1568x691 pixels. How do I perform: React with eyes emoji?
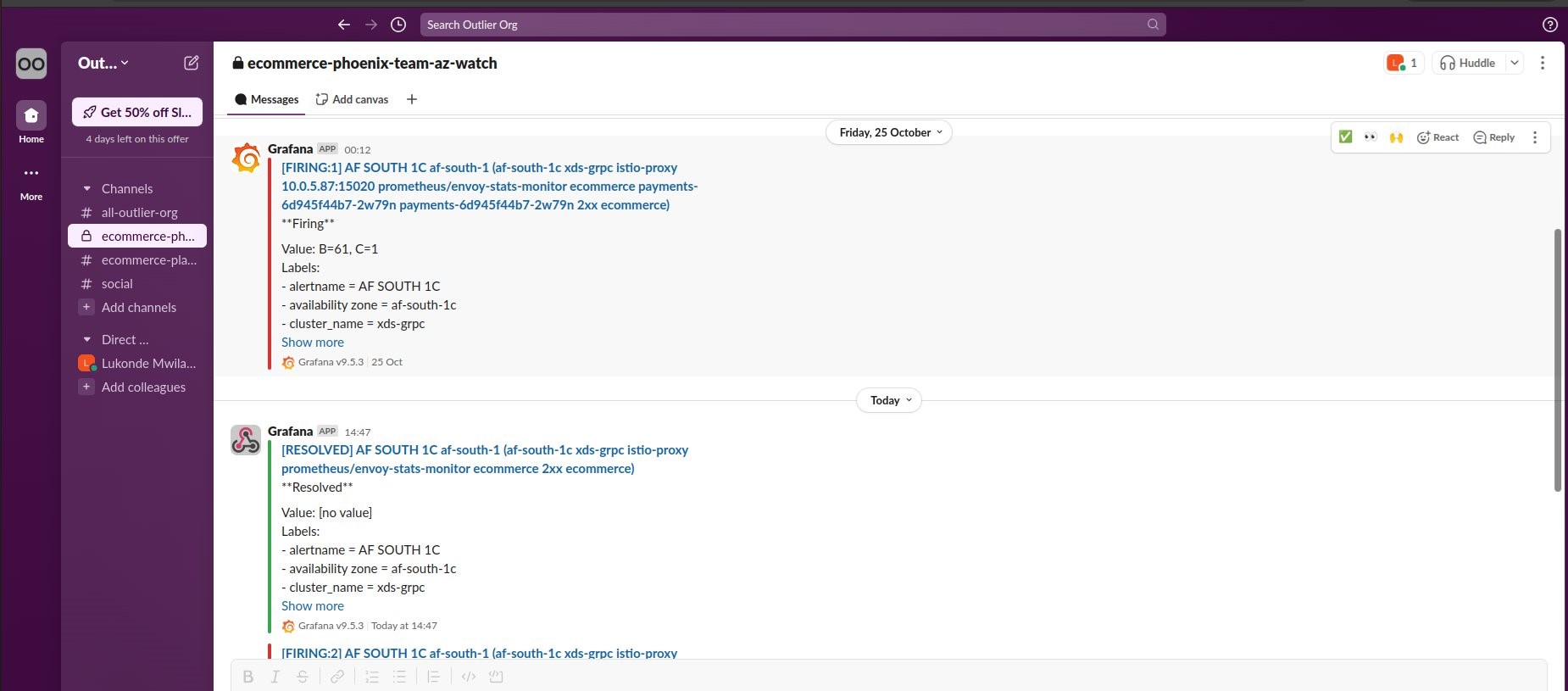pyautogui.click(x=1371, y=137)
